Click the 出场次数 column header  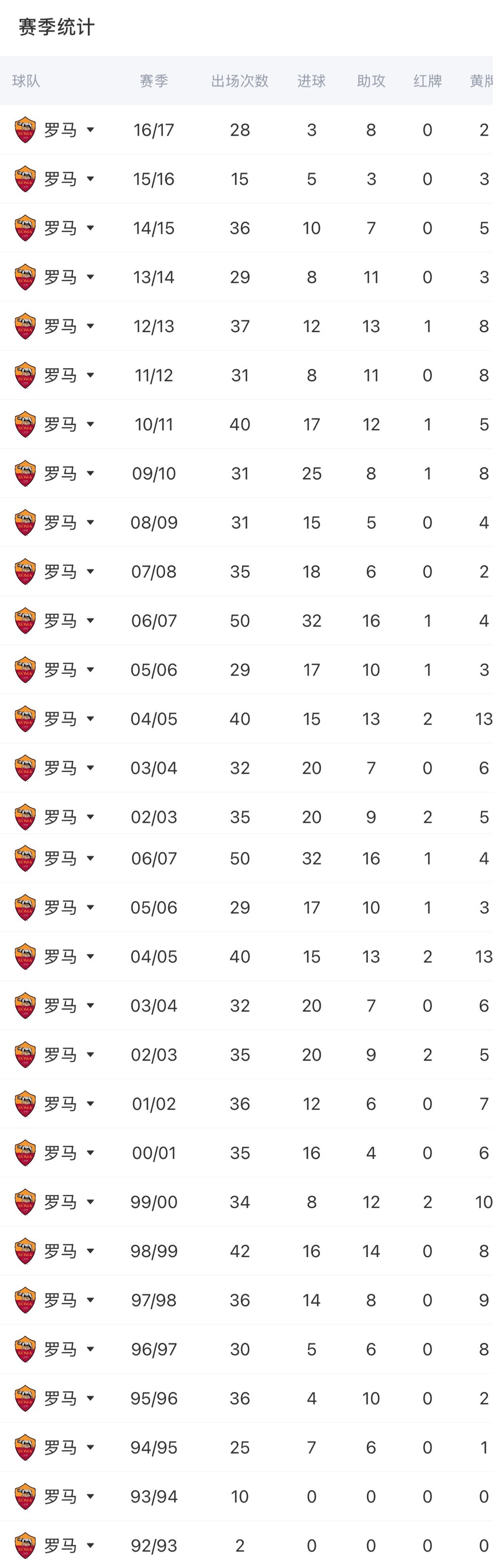240,81
